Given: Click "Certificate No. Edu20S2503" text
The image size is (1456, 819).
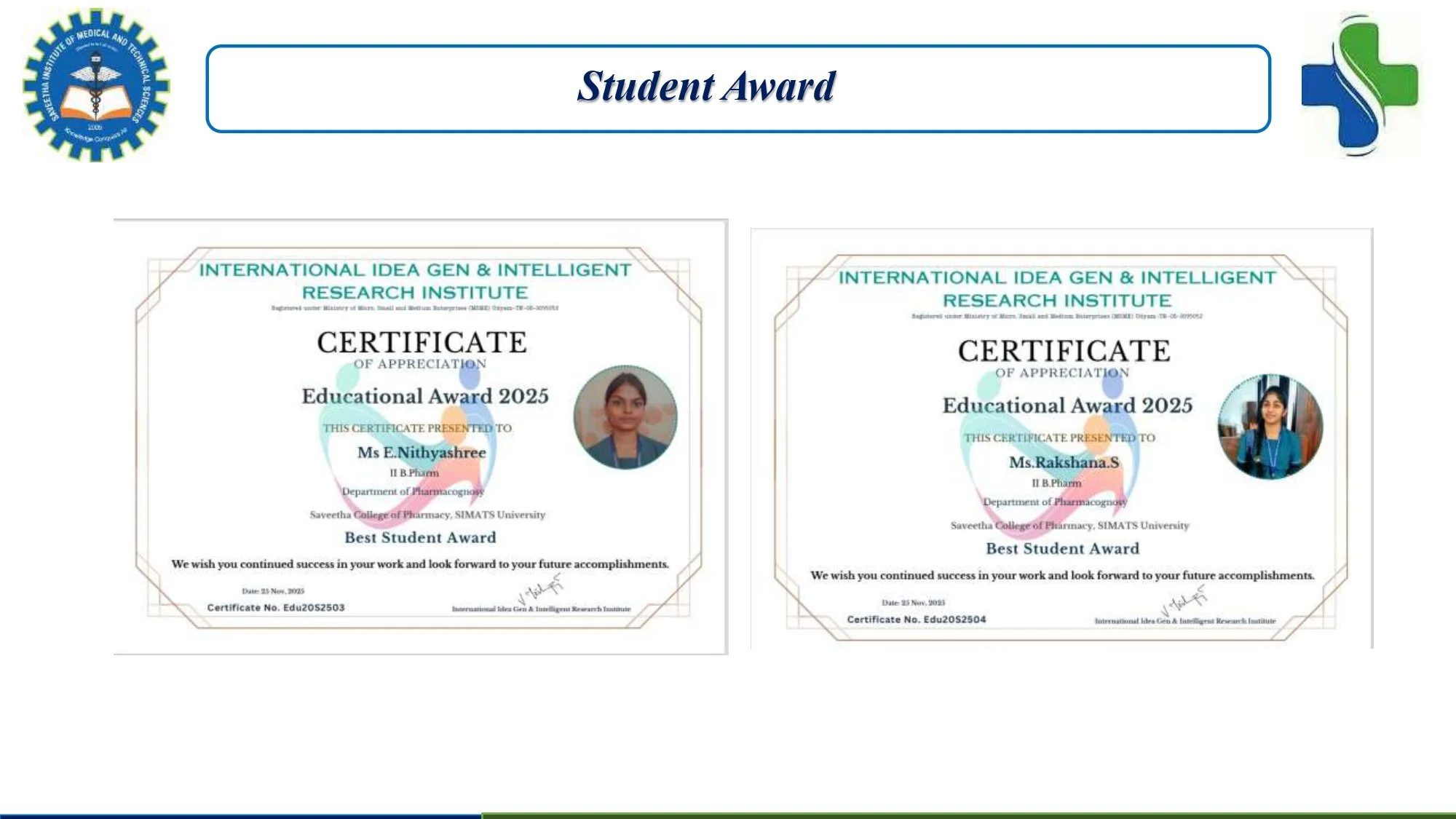Looking at the screenshot, I should (276, 608).
